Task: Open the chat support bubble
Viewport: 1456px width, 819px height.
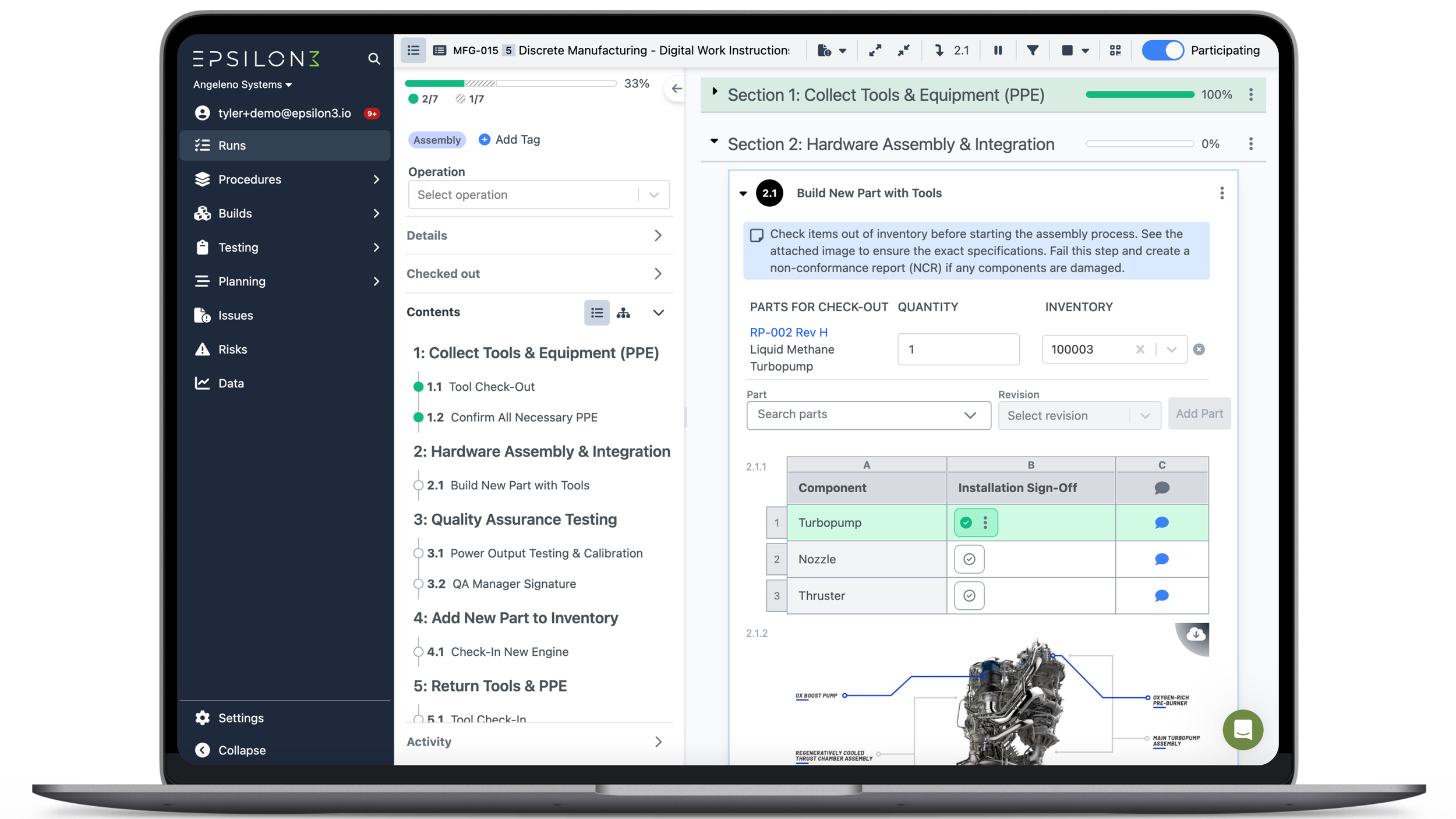Action: [1242, 729]
